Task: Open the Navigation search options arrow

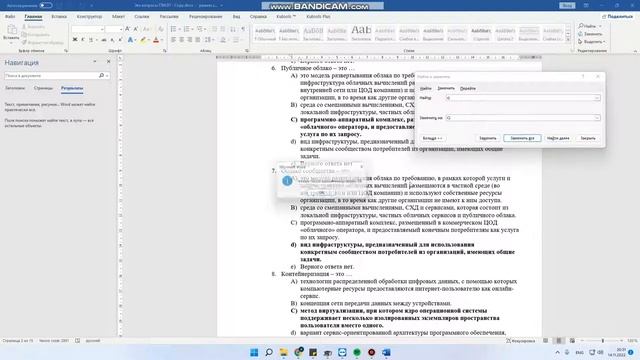Action: pos(107,76)
